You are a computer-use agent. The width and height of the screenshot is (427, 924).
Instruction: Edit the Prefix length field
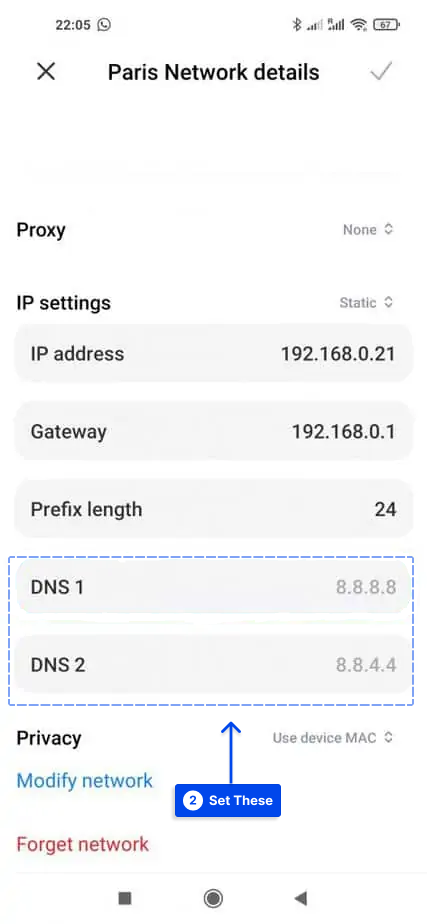[213, 509]
